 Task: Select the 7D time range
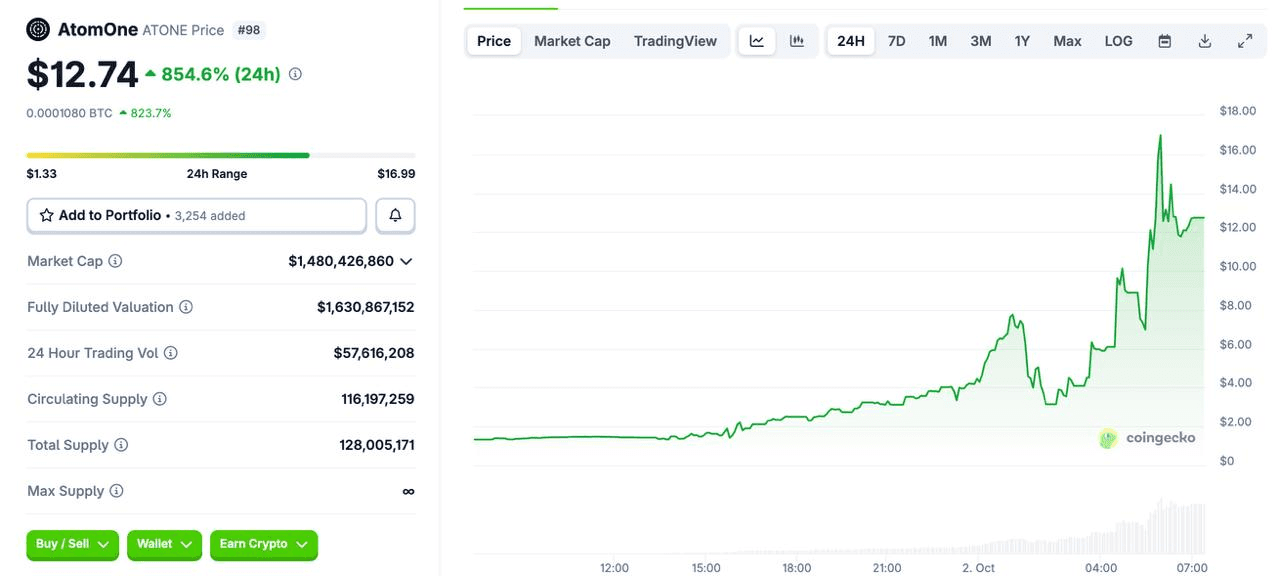(x=896, y=41)
